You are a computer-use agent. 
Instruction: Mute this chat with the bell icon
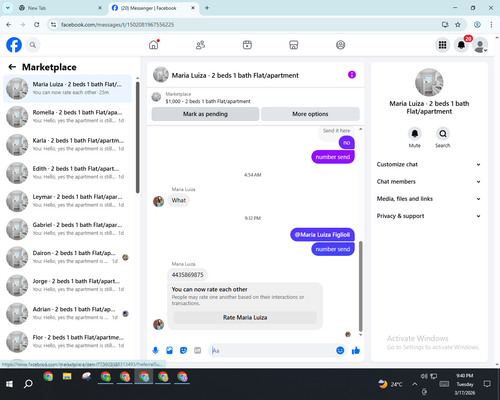pos(415,134)
